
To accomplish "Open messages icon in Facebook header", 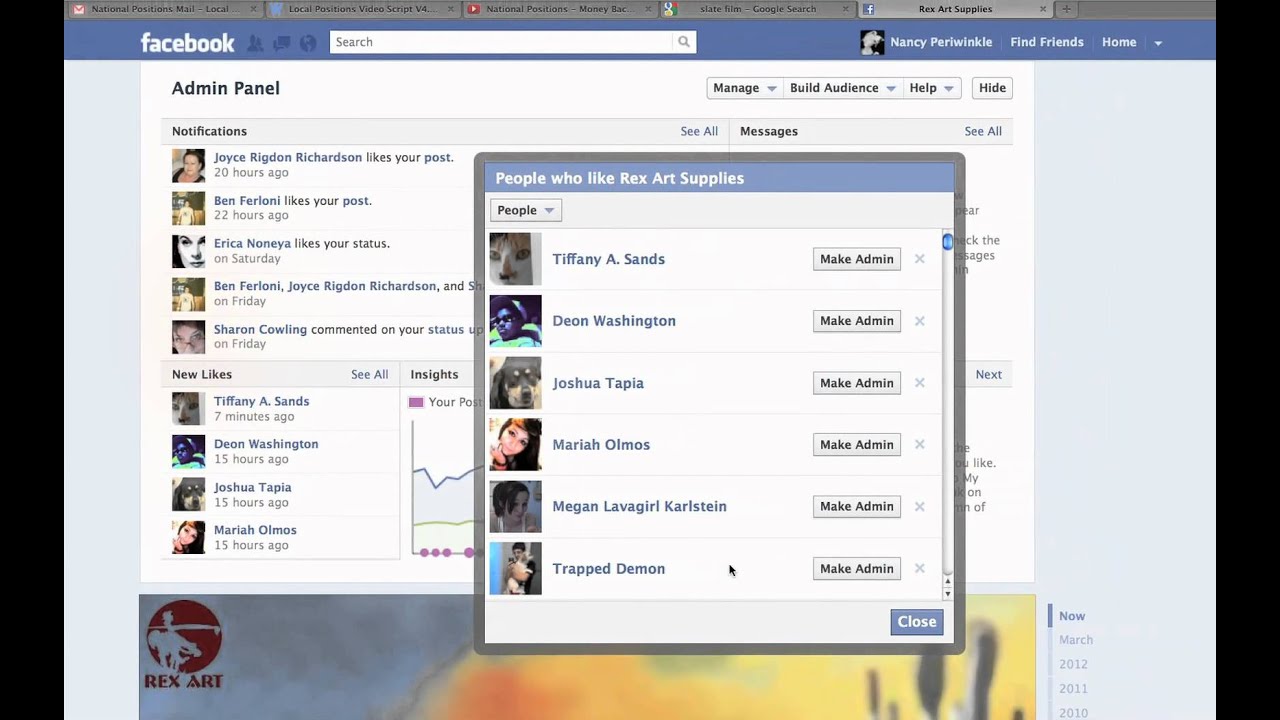I will pos(282,43).
